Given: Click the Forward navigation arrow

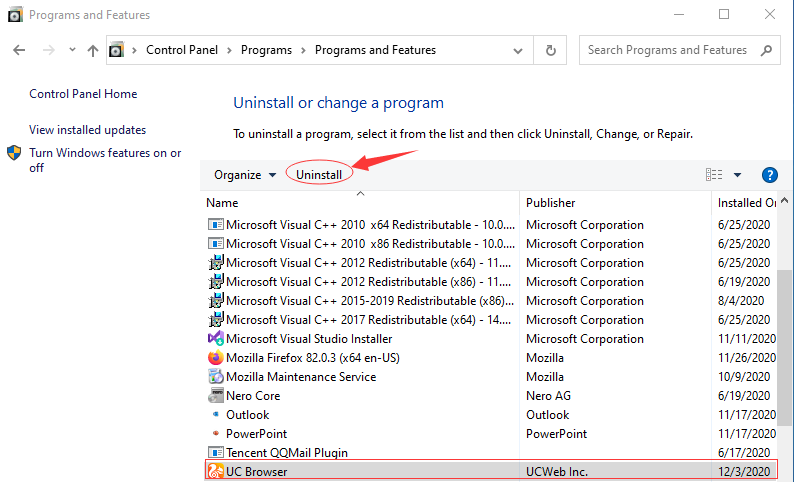Looking at the screenshot, I should [49, 50].
